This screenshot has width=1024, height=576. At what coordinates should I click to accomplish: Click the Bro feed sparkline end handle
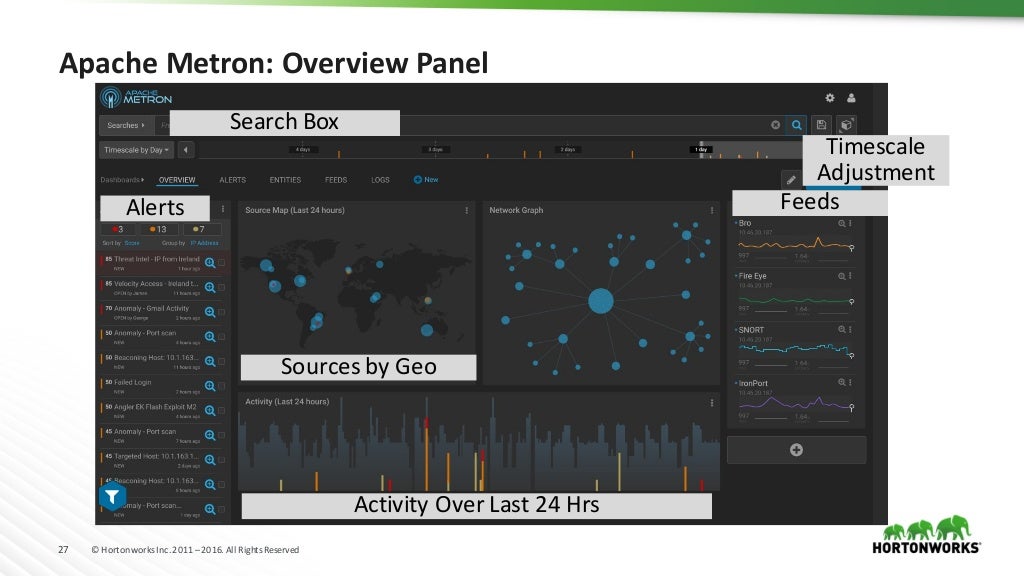click(x=852, y=248)
